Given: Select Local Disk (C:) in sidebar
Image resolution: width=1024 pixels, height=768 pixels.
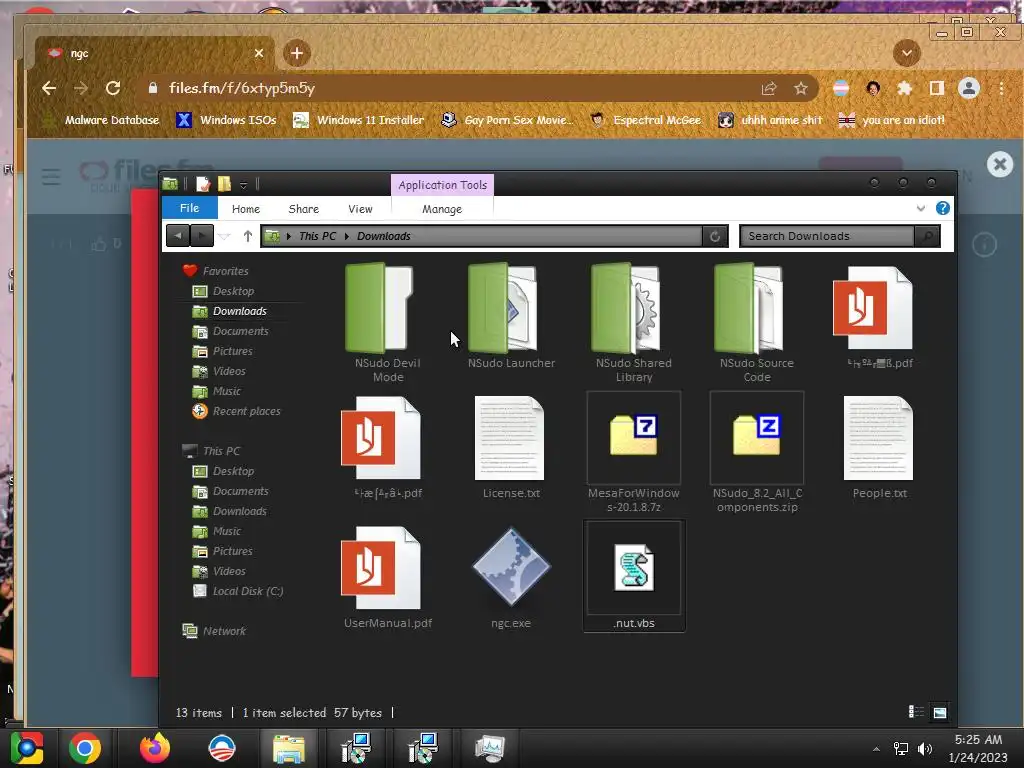Looking at the screenshot, I should click(248, 592).
